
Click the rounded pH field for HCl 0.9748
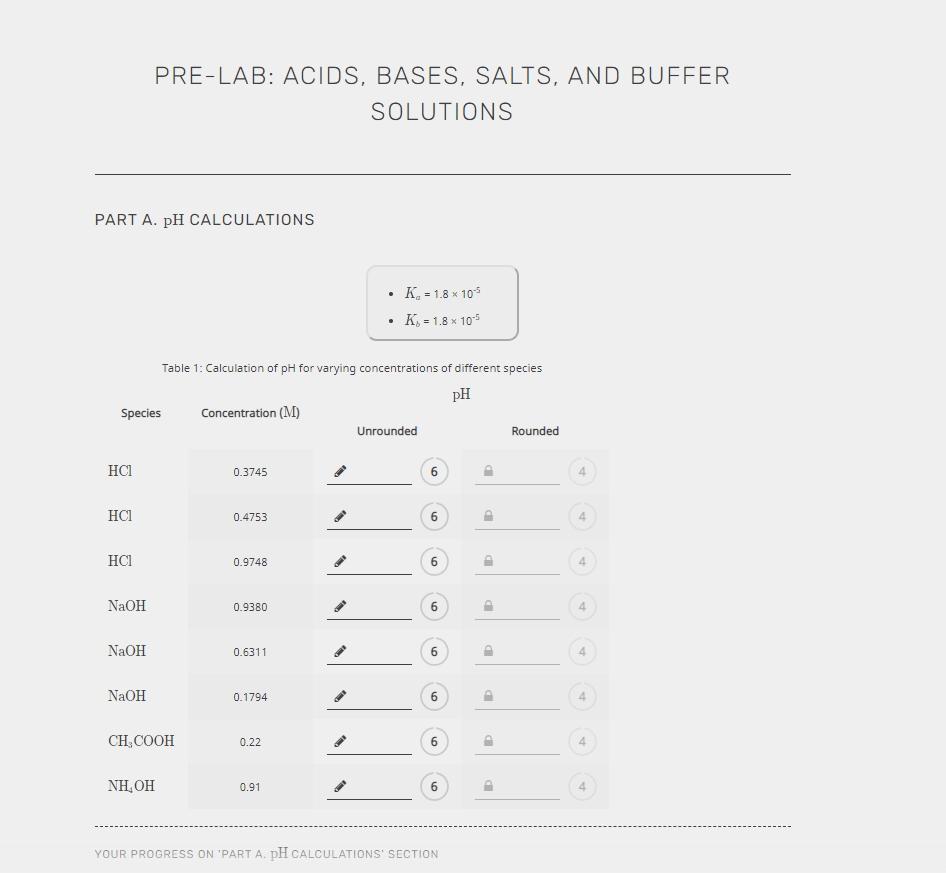[525, 561]
